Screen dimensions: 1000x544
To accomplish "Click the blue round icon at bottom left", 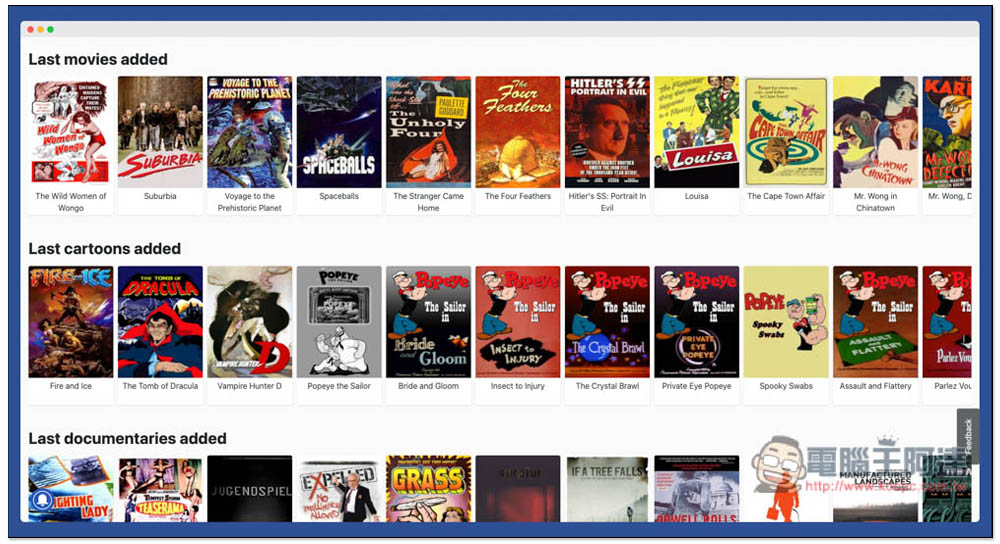I will 42,499.
